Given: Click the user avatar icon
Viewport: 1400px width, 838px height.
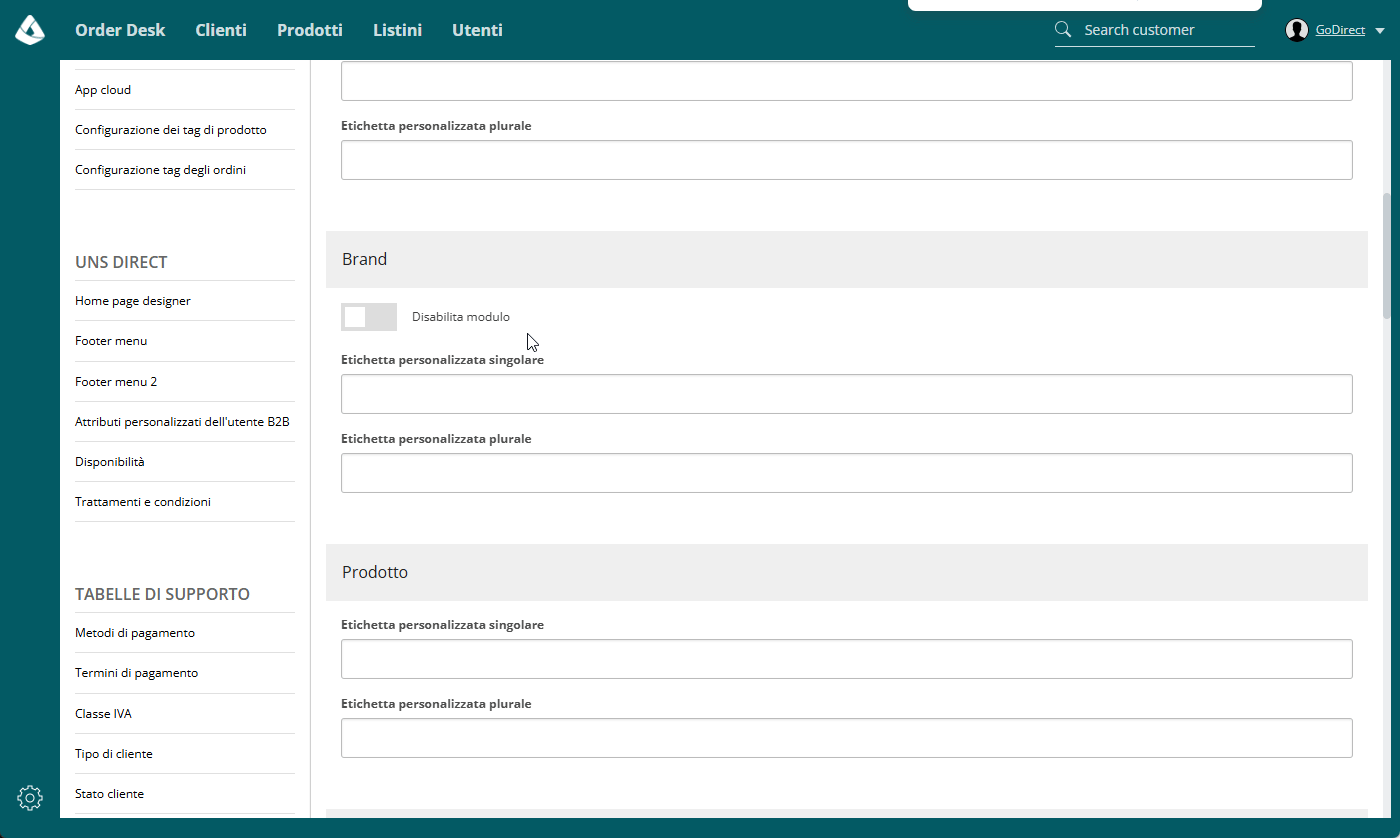Looking at the screenshot, I should pyautogui.click(x=1297, y=30).
